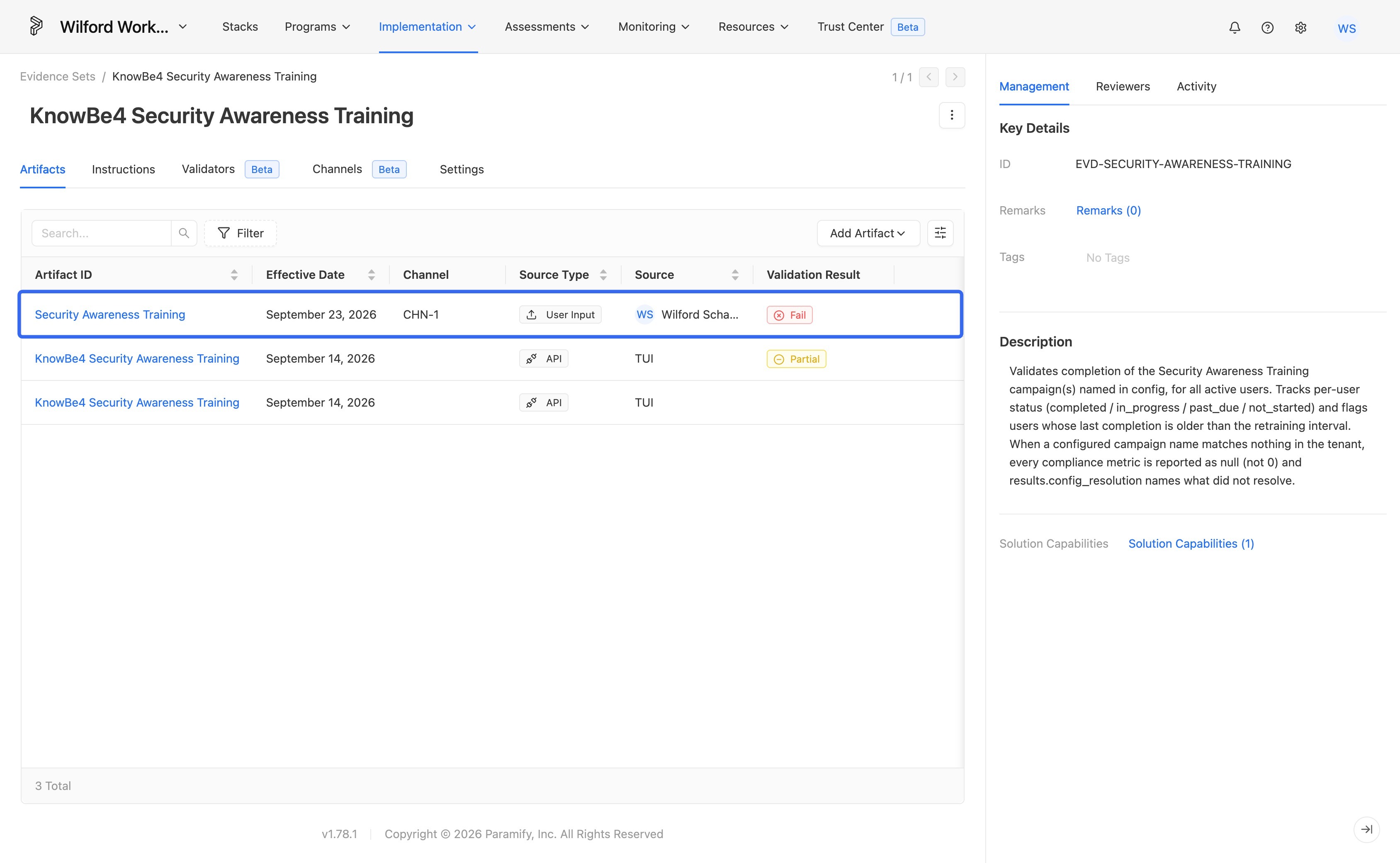Sort by Source Type column arrows
The image size is (1400, 863).
(x=603, y=275)
